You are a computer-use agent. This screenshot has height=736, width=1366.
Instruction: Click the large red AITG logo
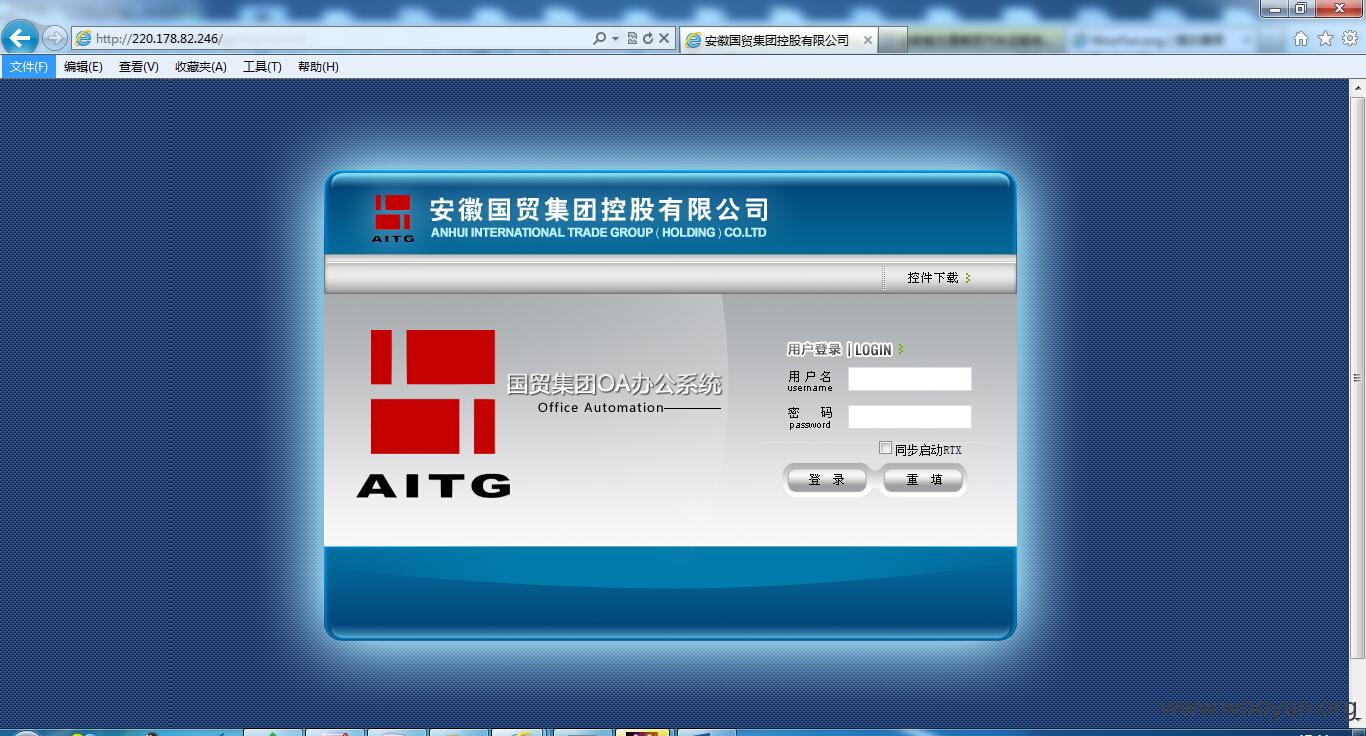[x=433, y=413]
